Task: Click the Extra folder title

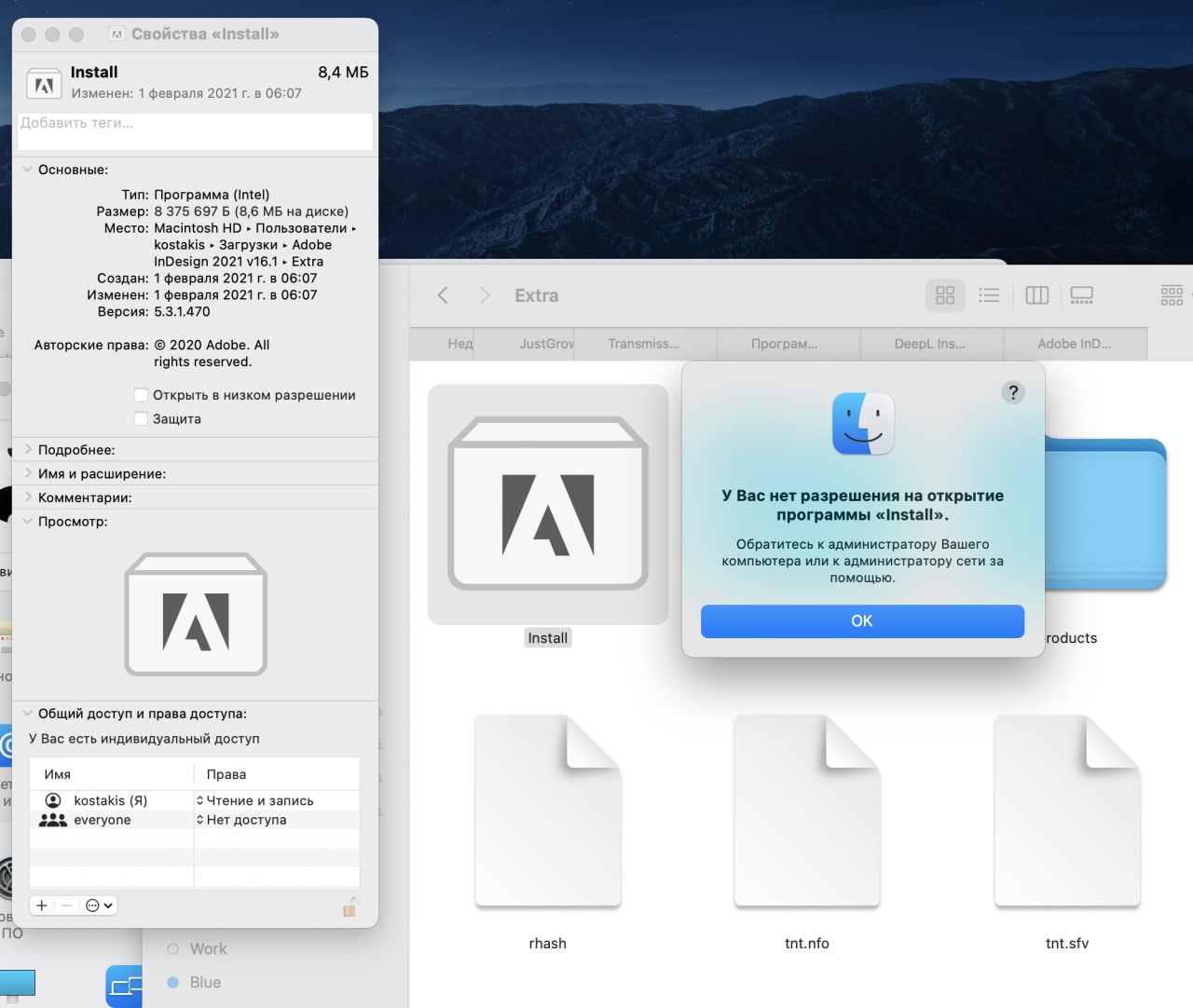Action: [537, 295]
